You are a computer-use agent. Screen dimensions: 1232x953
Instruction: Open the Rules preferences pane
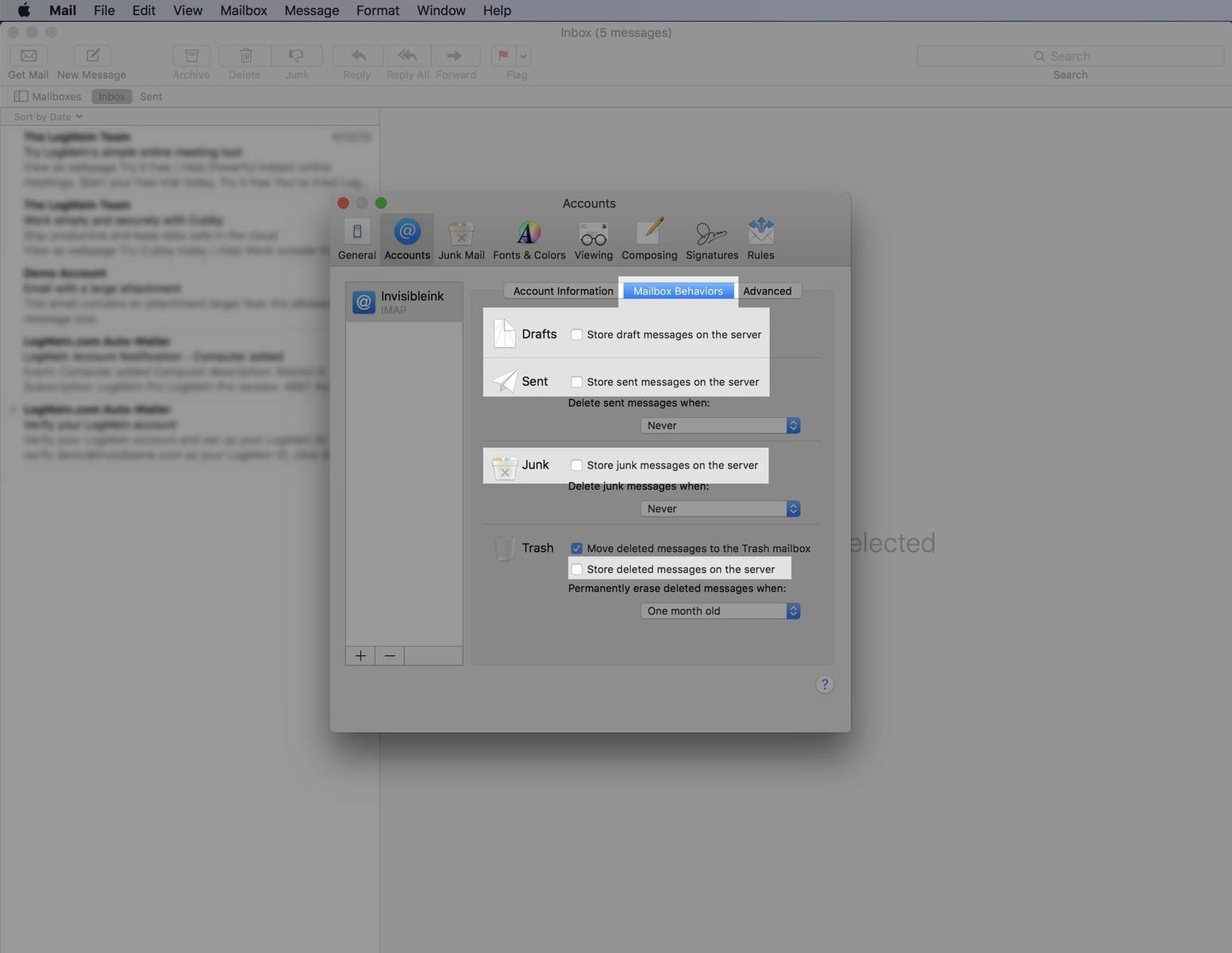760,238
